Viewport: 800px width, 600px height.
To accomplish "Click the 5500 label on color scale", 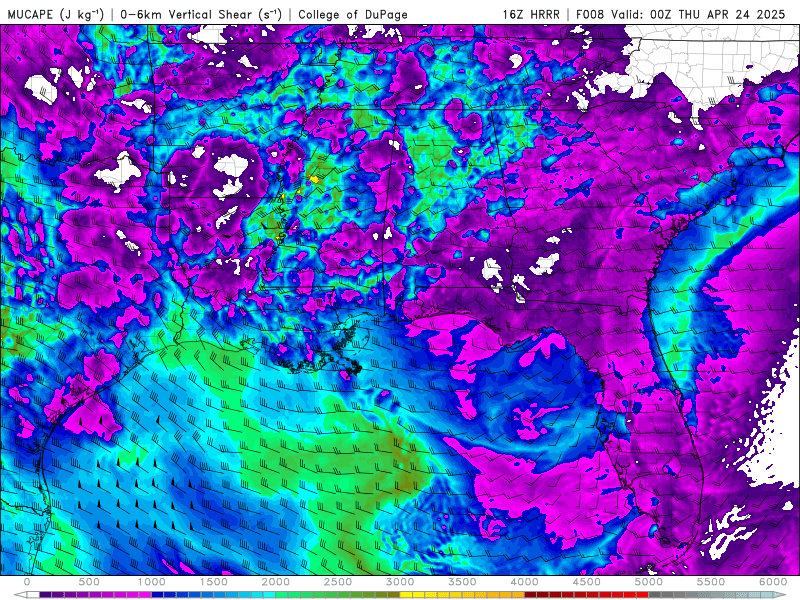I will pos(711,582).
